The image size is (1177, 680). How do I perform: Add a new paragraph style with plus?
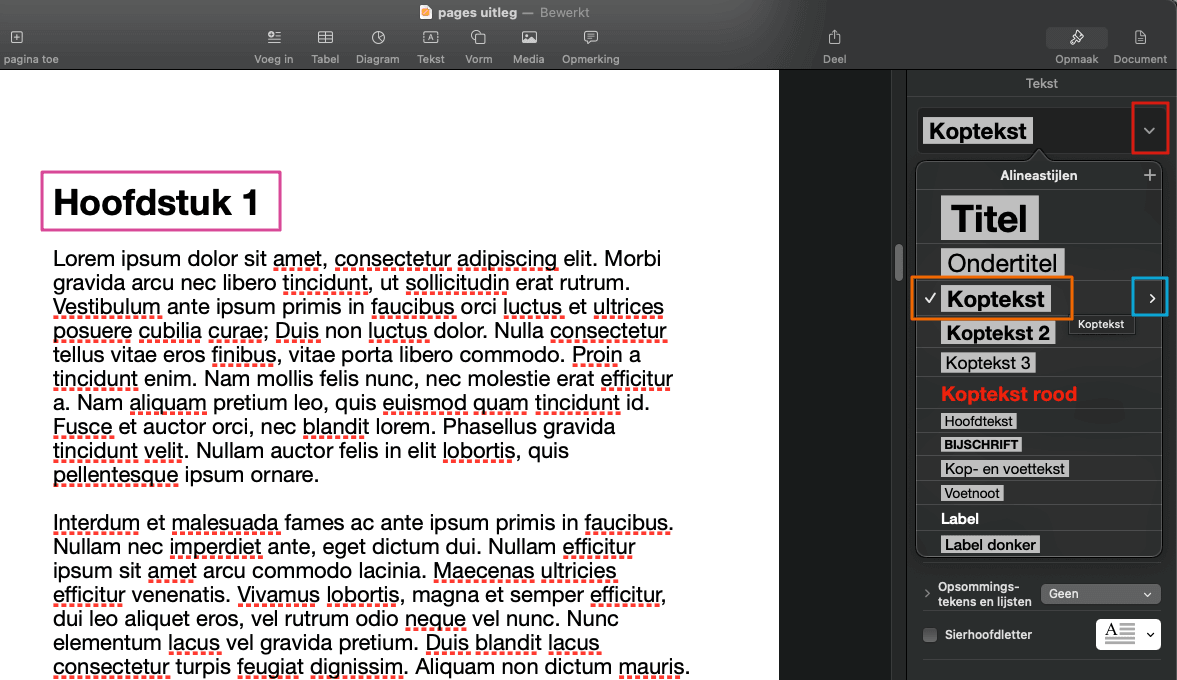(x=1149, y=175)
